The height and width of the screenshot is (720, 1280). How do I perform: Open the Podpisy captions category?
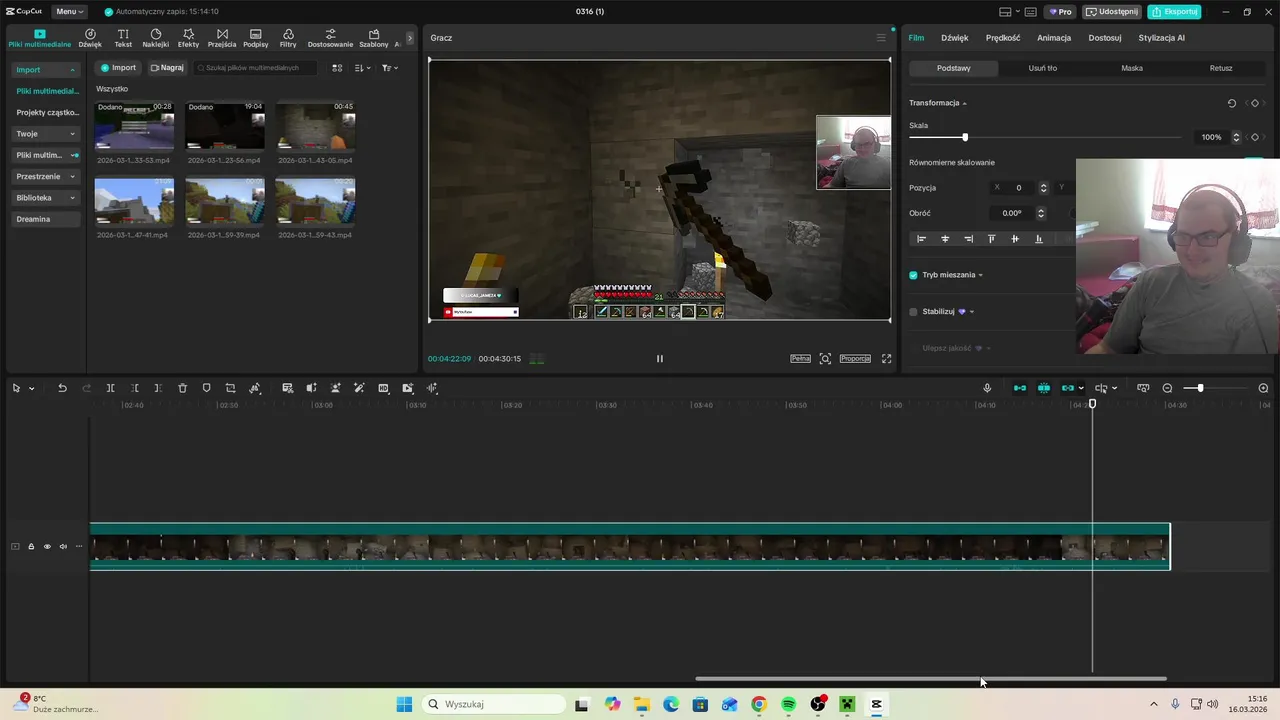pyautogui.click(x=256, y=38)
